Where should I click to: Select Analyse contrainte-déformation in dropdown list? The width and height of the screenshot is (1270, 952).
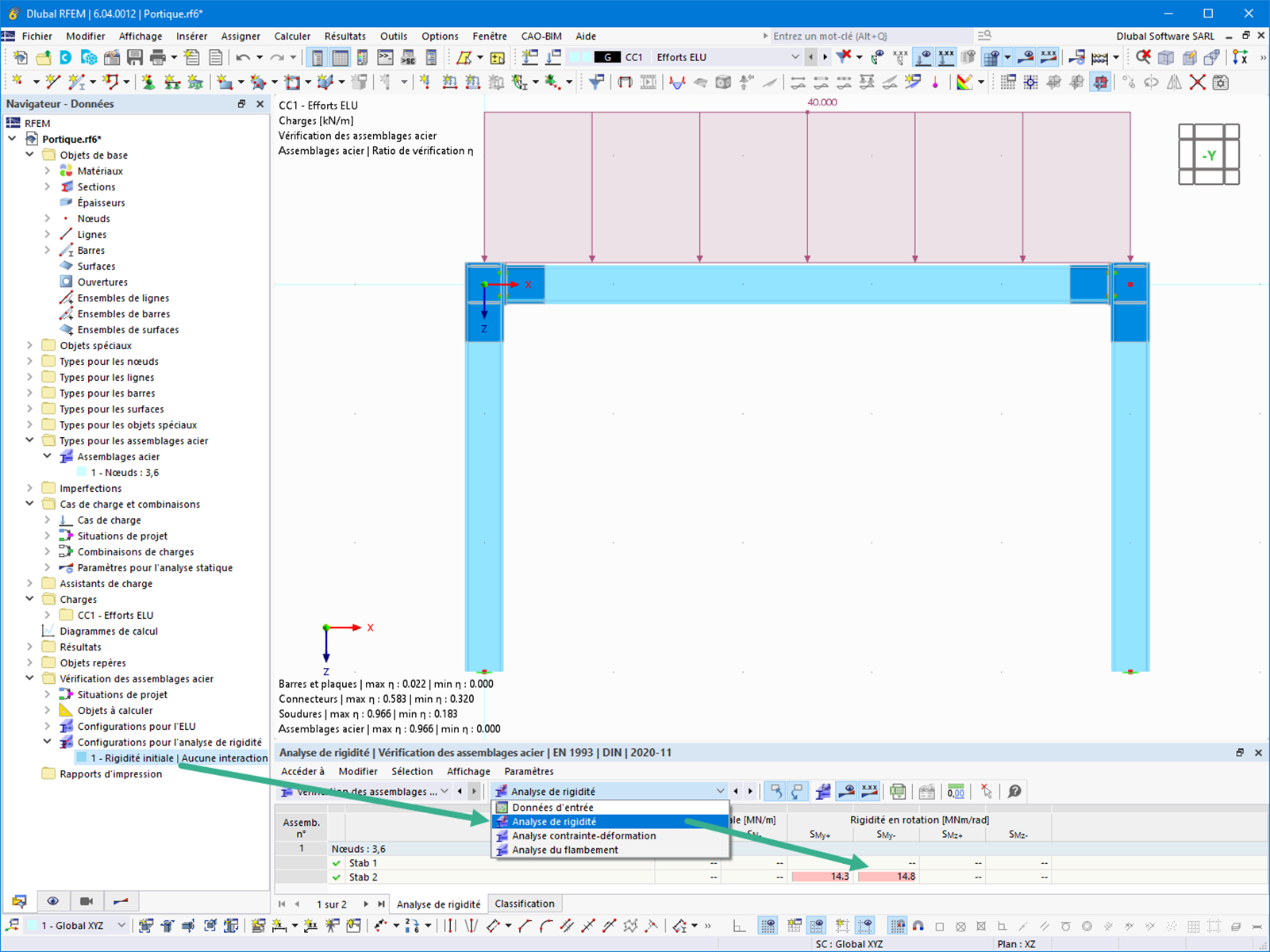[583, 835]
